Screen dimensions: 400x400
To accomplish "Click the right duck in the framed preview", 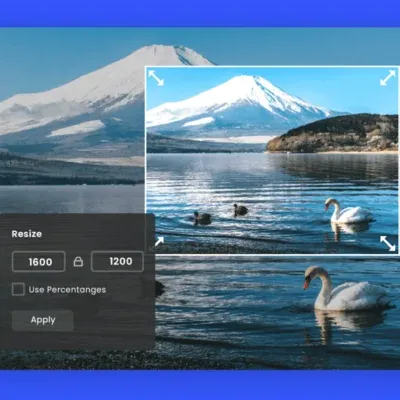I will tap(240, 210).
